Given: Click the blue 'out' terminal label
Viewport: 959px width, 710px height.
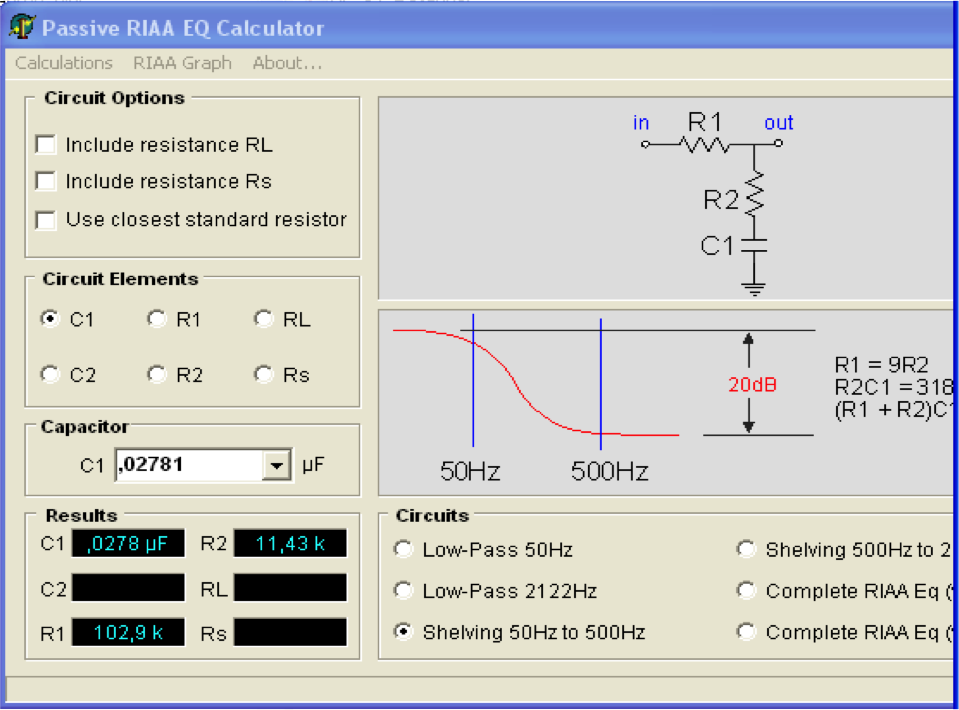Looking at the screenshot, I should click(779, 123).
